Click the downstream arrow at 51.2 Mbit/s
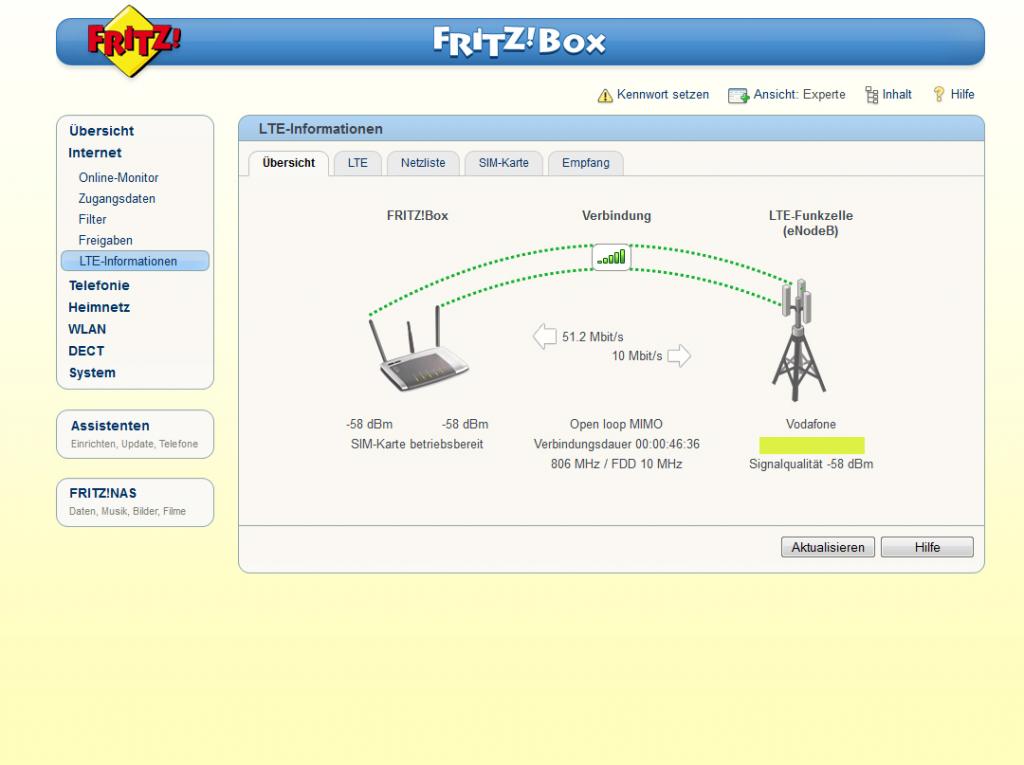 544,336
